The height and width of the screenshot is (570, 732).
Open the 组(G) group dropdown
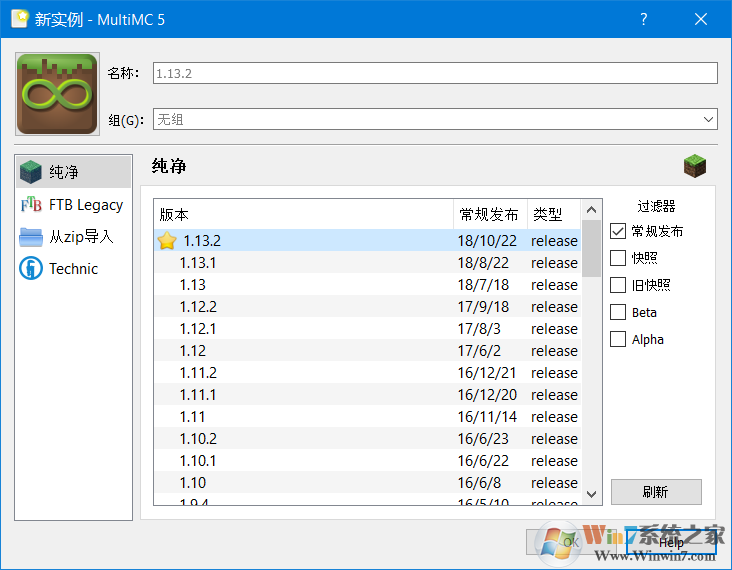tap(708, 120)
